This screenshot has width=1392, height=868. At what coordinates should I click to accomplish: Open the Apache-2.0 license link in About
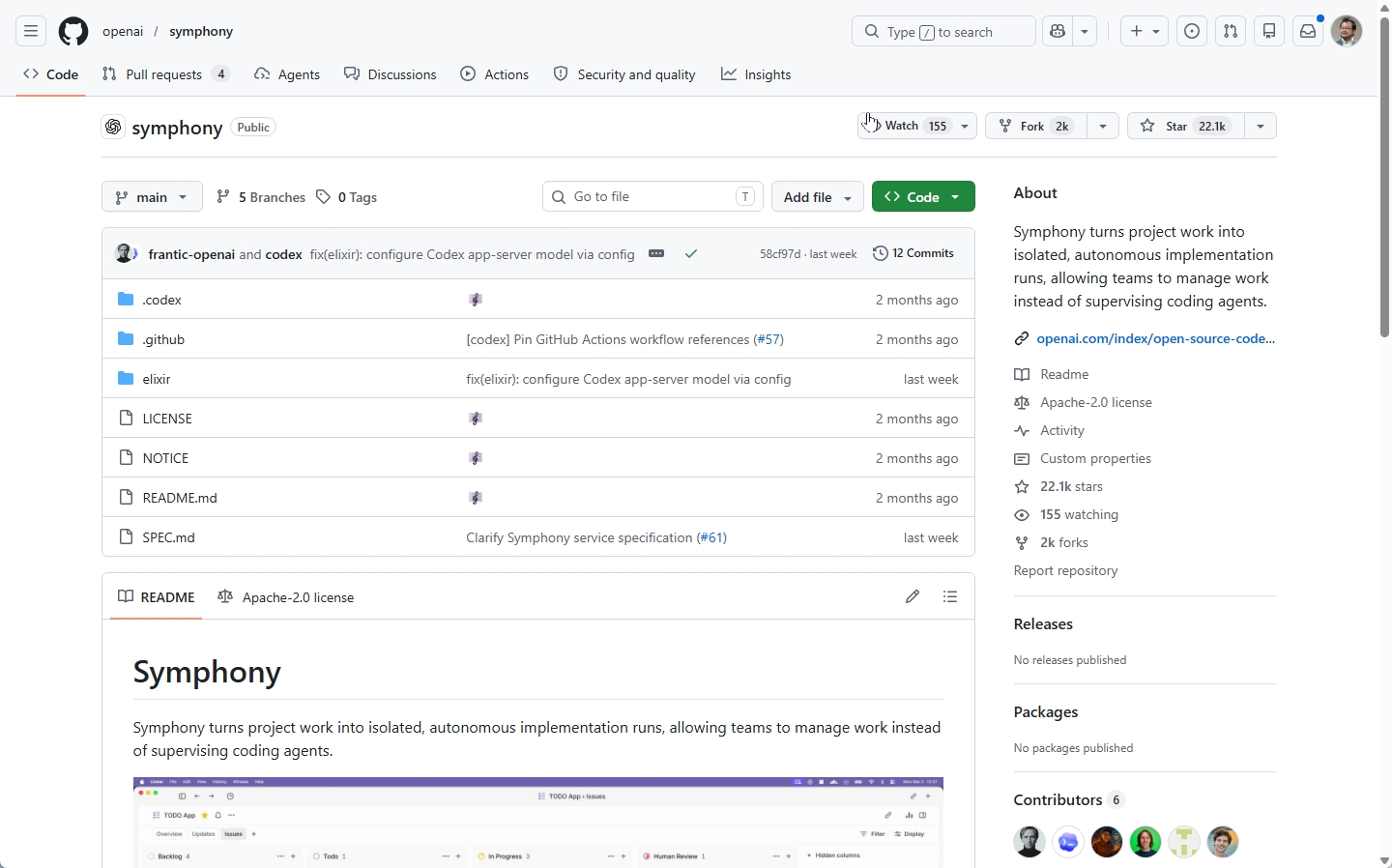pos(1084,402)
